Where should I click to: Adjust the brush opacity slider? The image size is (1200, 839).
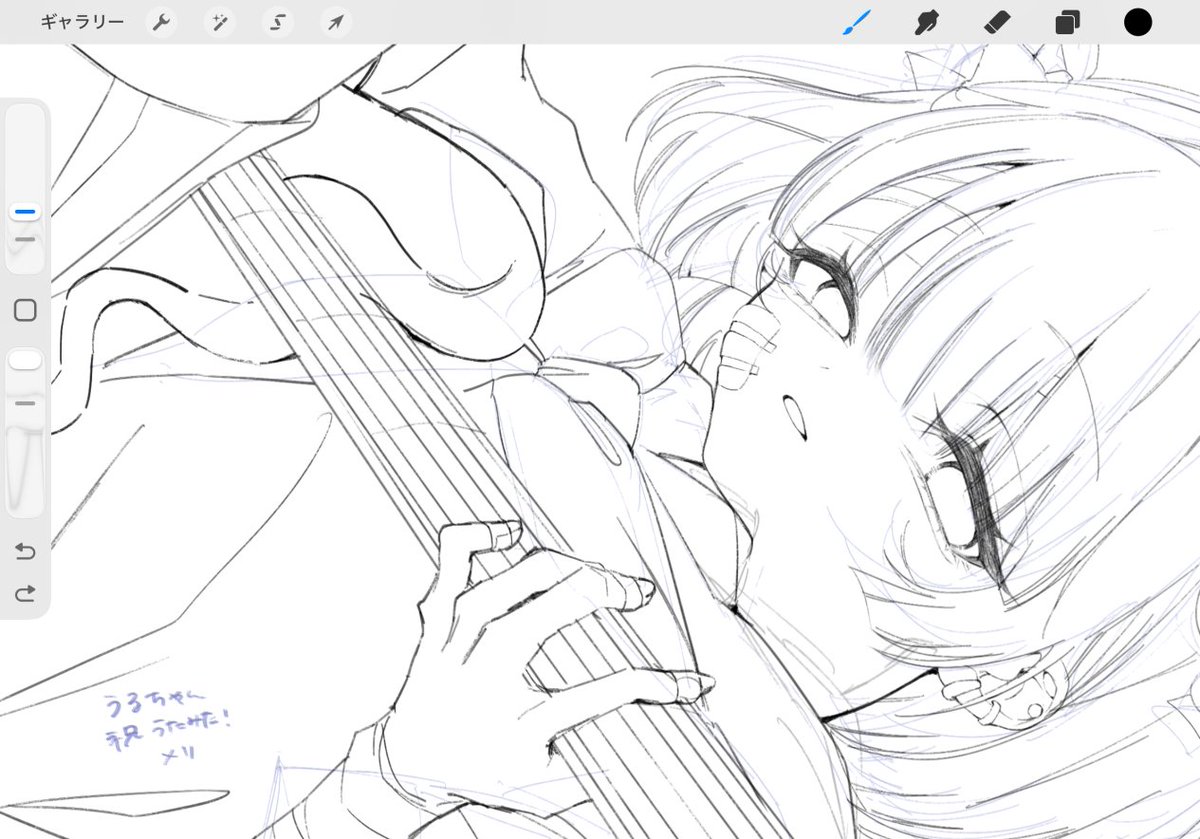pos(25,432)
